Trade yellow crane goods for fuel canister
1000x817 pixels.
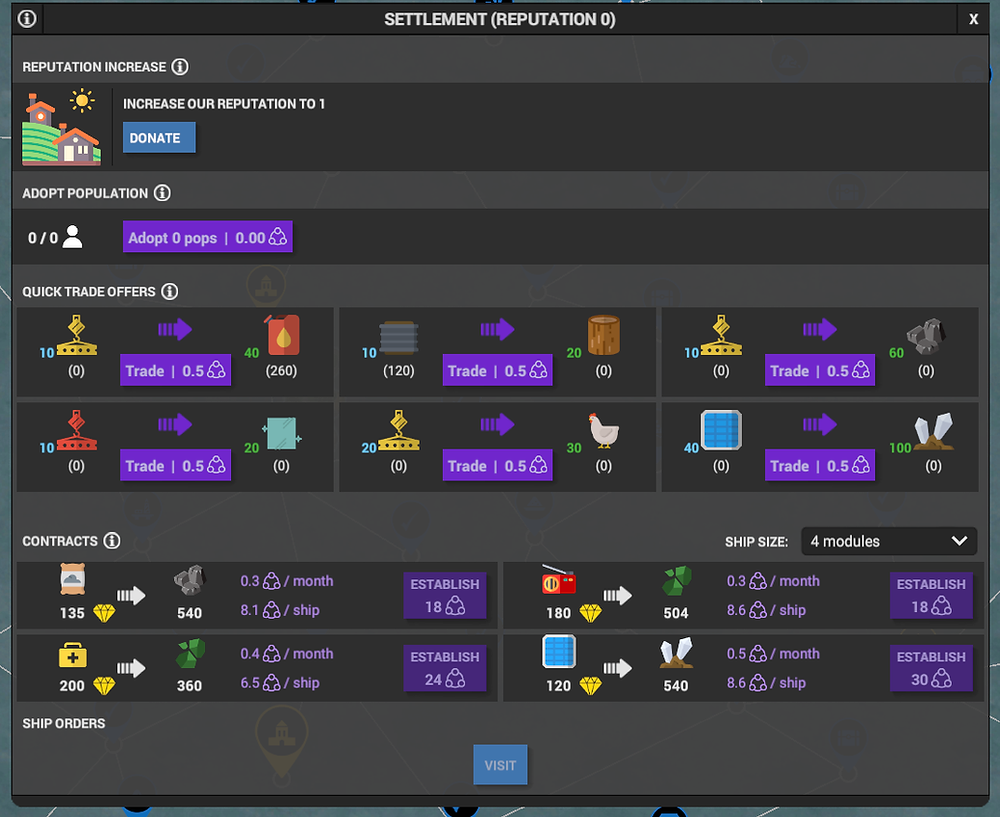coord(175,371)
